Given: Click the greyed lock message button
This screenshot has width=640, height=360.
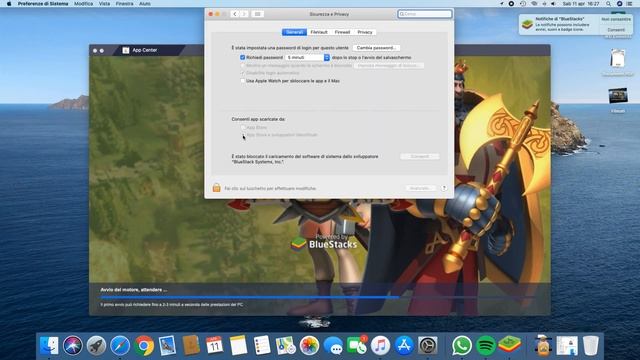Looking at the screenshot, I should 389,65.
